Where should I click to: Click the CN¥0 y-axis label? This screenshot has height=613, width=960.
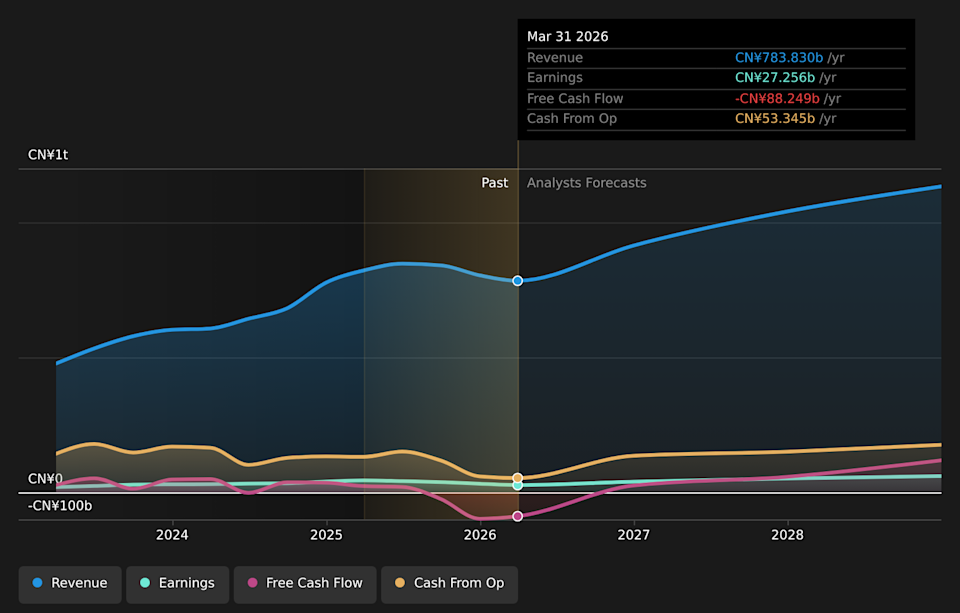[x=45, y=478]
